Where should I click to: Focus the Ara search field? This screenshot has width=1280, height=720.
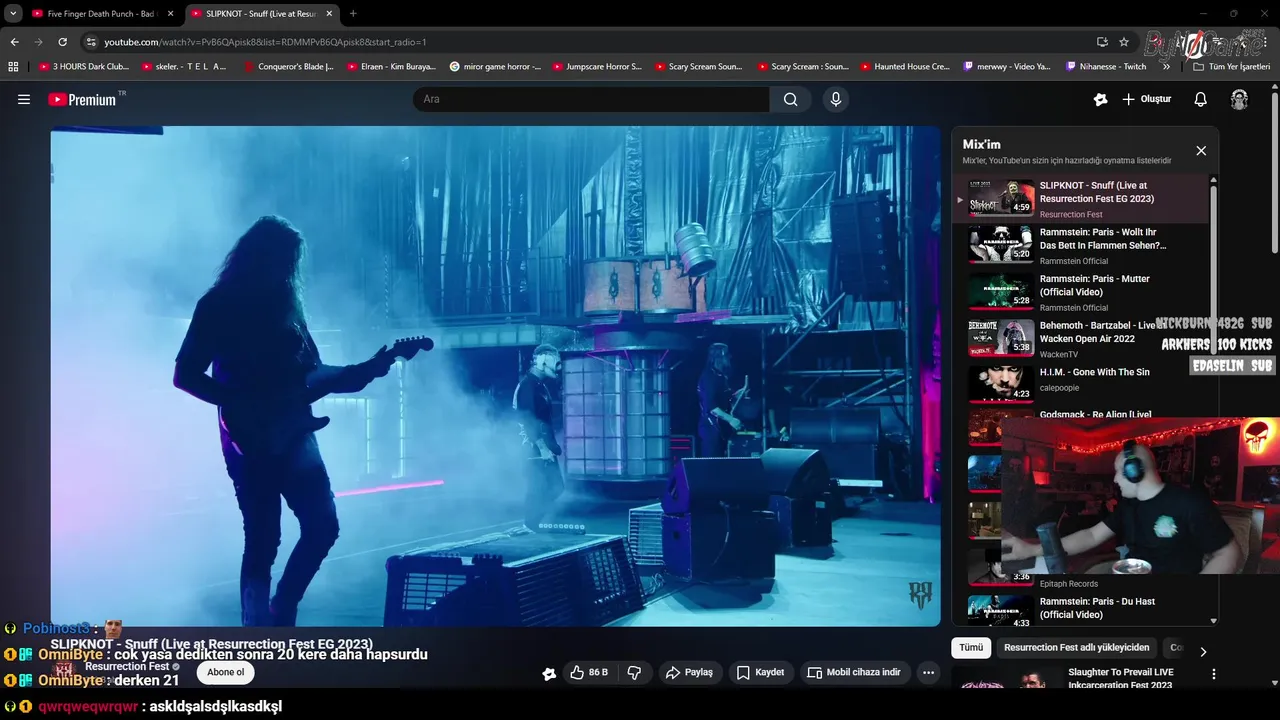tap(591, 99)
